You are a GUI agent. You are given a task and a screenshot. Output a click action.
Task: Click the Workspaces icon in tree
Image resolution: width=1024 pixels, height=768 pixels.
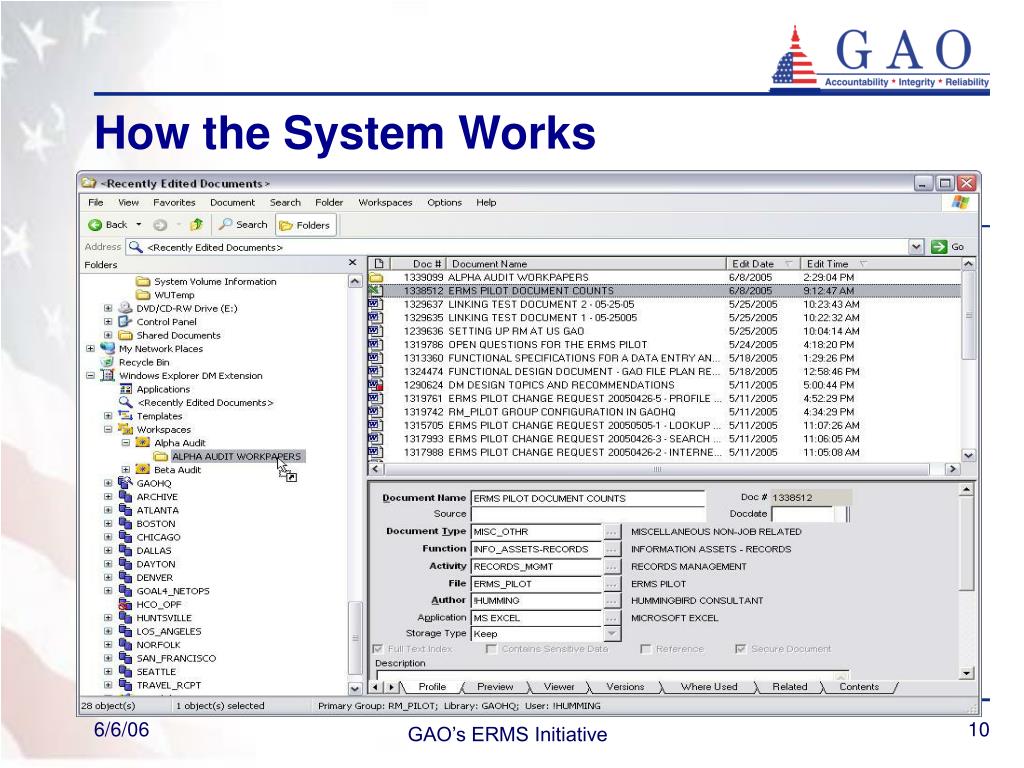pos(125,429)
